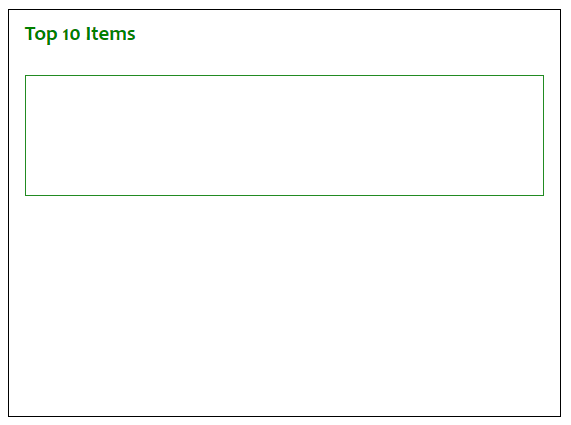Image resolution: width=571 pixels, height=425 pixels.
Task: Click the black outer frame's left border
Action: [9, 213]
